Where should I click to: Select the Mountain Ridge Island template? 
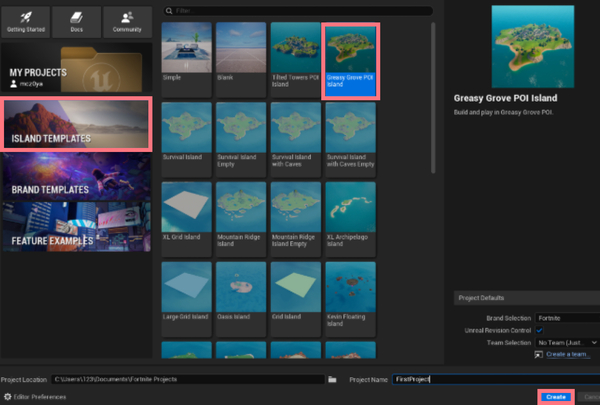(241, 219)
